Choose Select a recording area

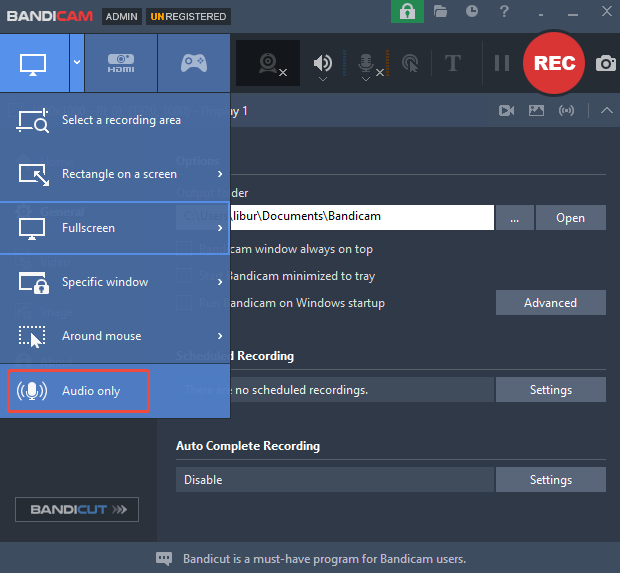tap(115, 120)
